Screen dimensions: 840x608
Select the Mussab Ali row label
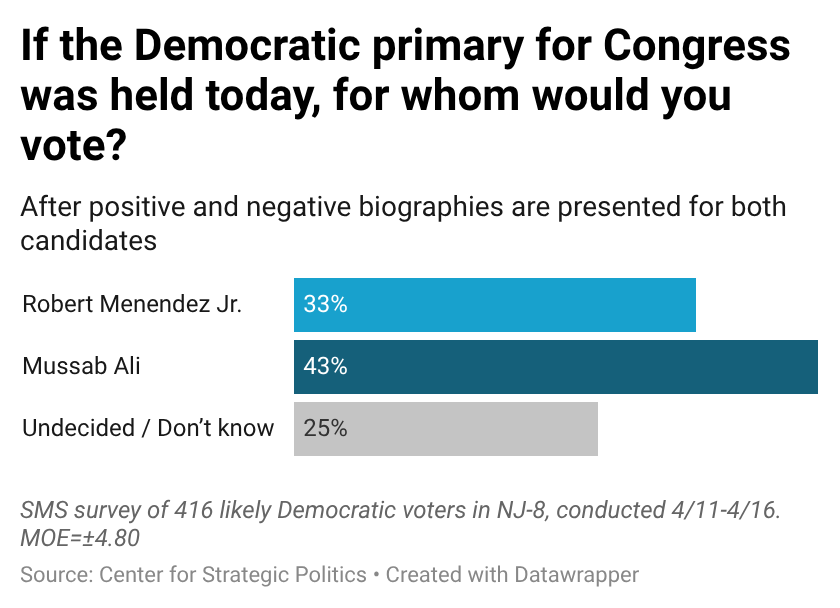82,367
